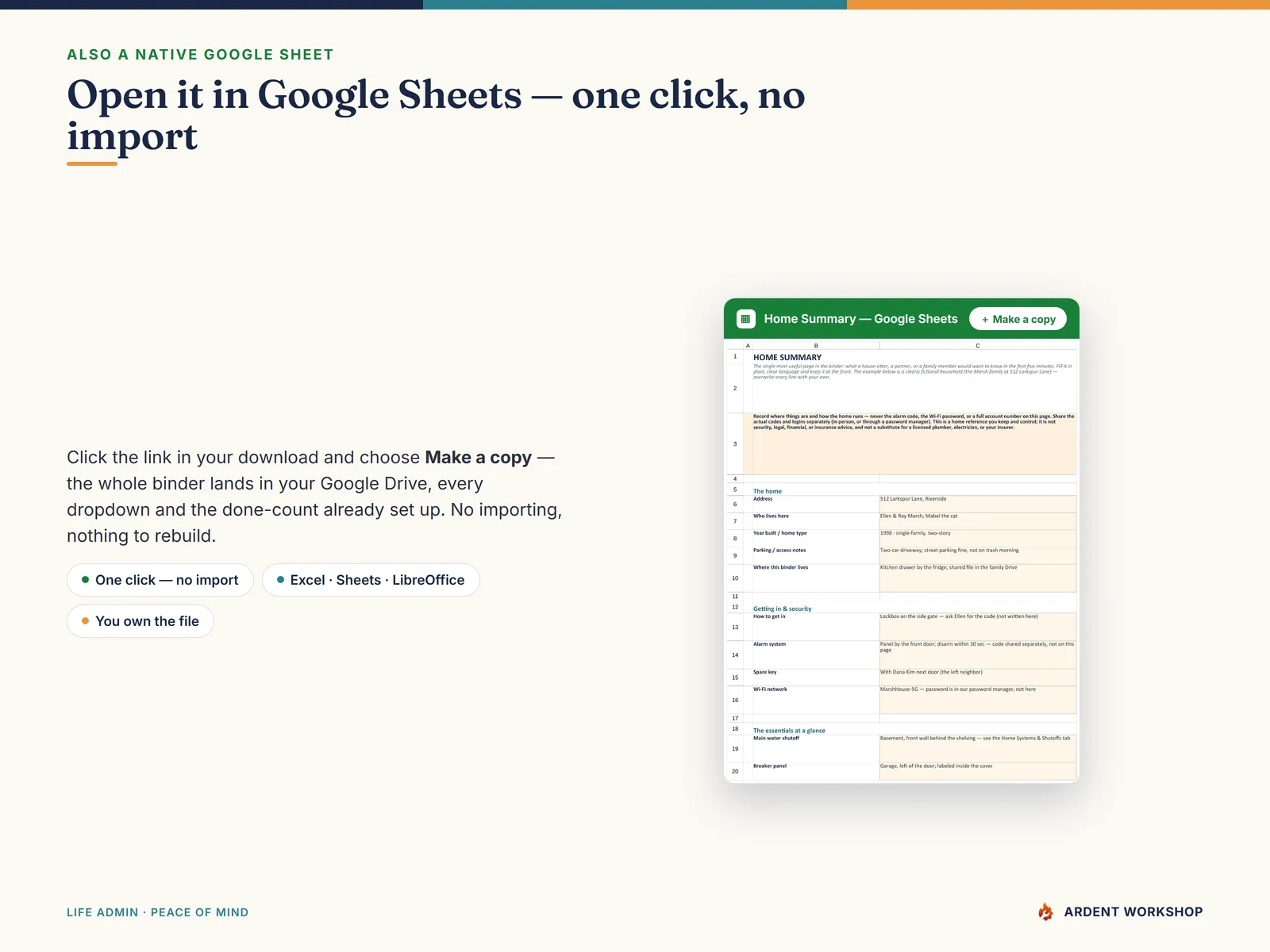Click the '1998 · single-family, two-story' cell
The height and width of the screenshot is (952, 1270).
pyautogui.click(x=978, y=539)
